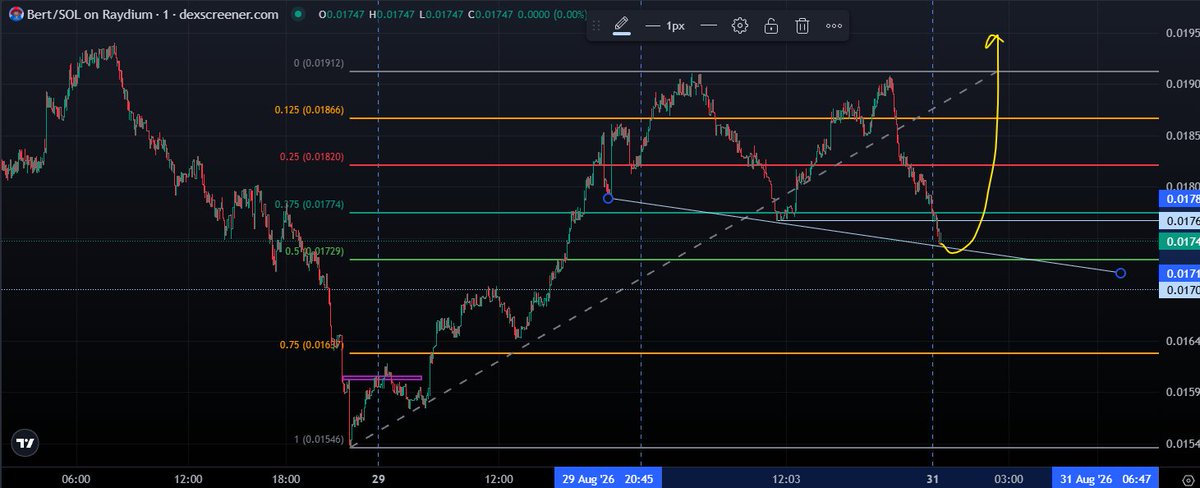
Task: Select the trendline's left anchor point
Action: (608, 198)
